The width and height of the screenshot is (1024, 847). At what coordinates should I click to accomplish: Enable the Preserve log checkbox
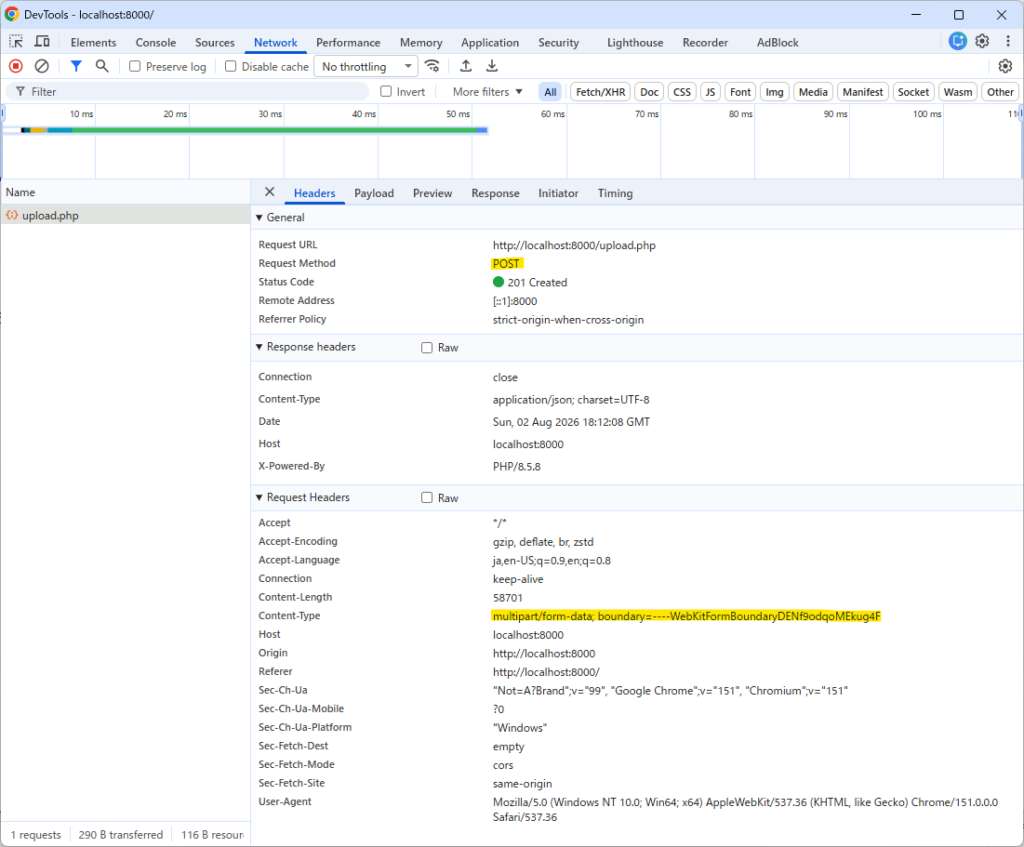(135, 67)
